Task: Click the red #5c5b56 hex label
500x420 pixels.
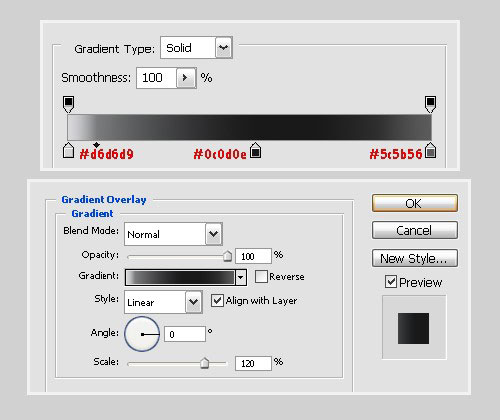Action: click(396, 154)
